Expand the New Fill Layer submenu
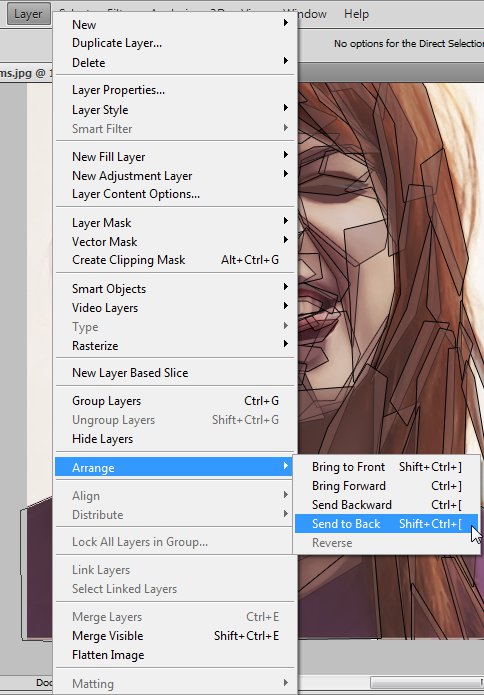This screenshot has width=484, height=695. tap(175, 156)
